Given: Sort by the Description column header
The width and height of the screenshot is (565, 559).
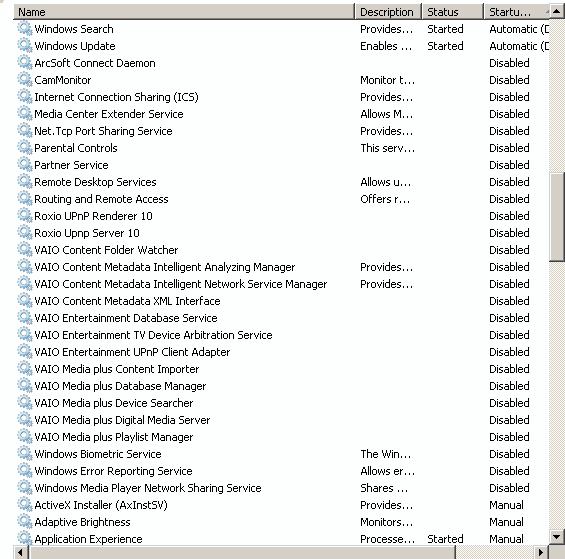Looking at the screenshot, I should tap(388, 12).
